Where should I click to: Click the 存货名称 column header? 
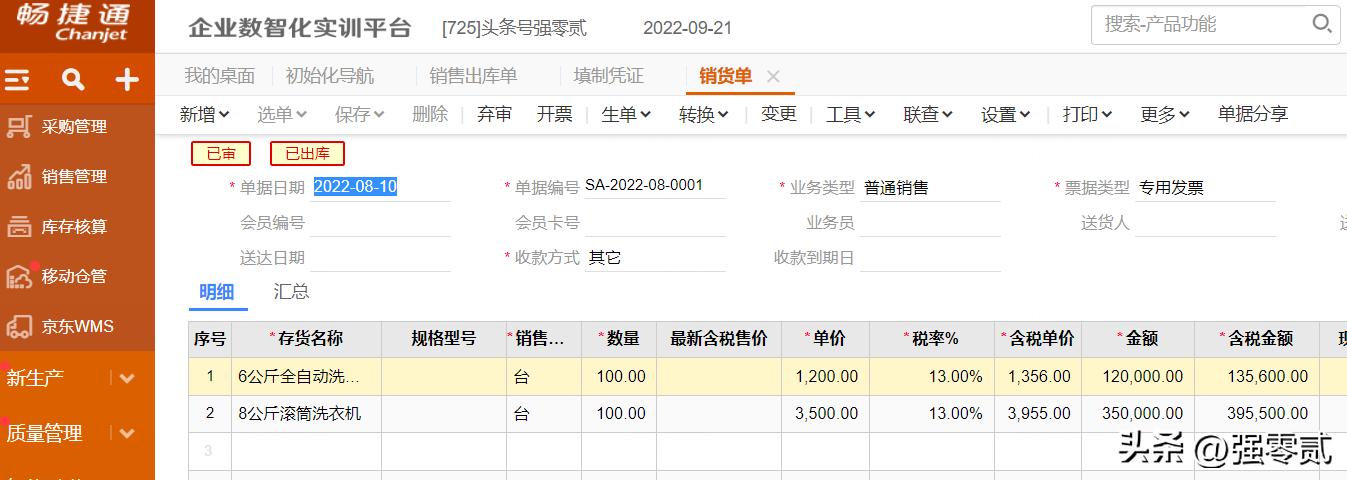[306, 339]
